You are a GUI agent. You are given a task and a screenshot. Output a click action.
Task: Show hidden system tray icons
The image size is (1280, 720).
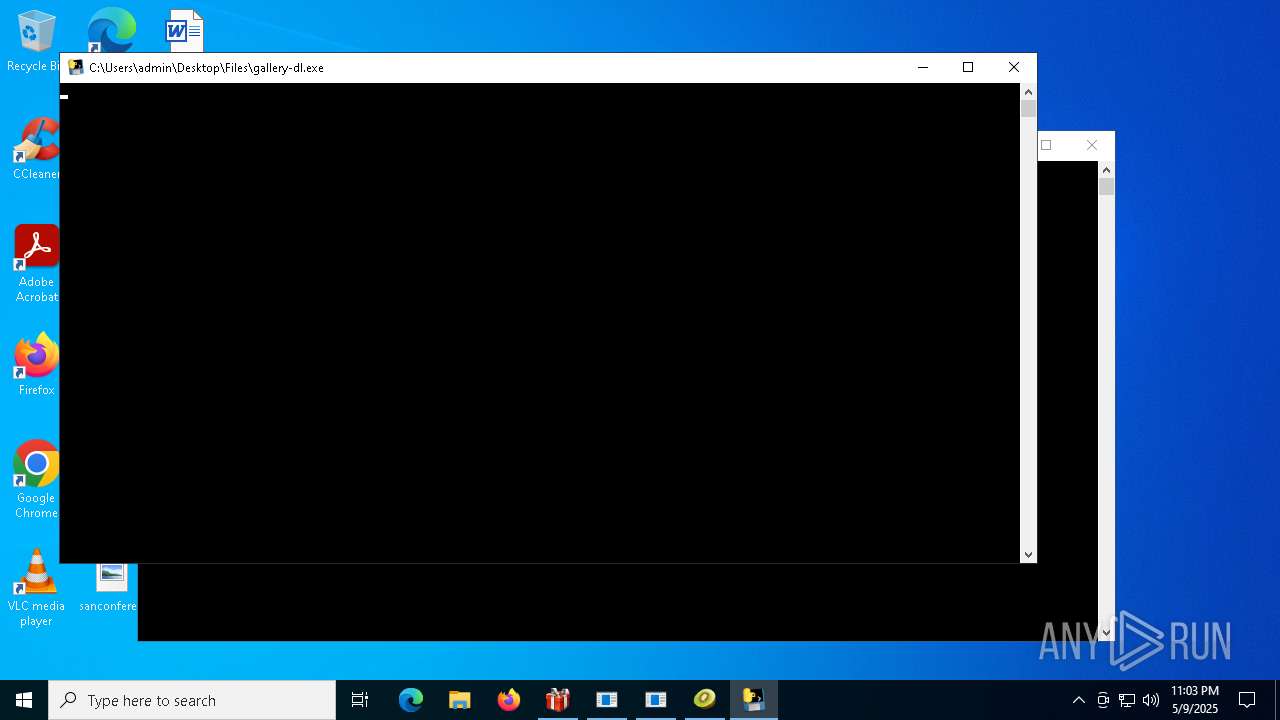(x=1078, y=700)
